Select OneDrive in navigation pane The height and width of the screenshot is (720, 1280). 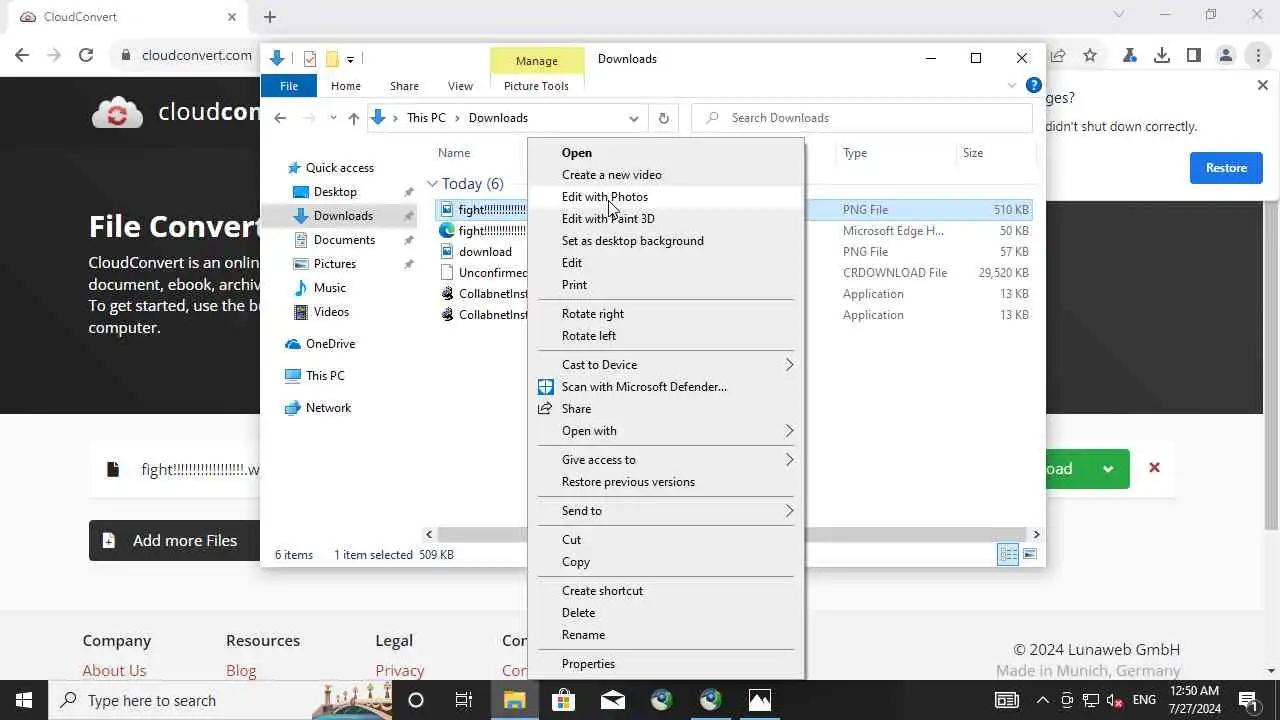(331, 344)
